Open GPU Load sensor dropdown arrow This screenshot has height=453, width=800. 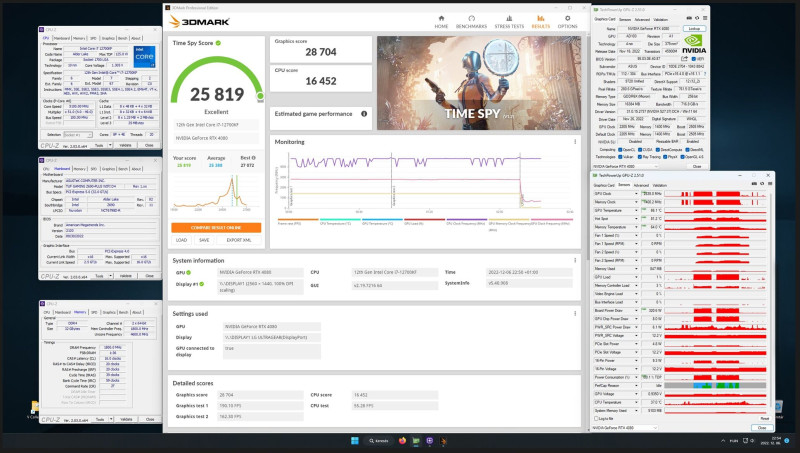tap(636, 277)
